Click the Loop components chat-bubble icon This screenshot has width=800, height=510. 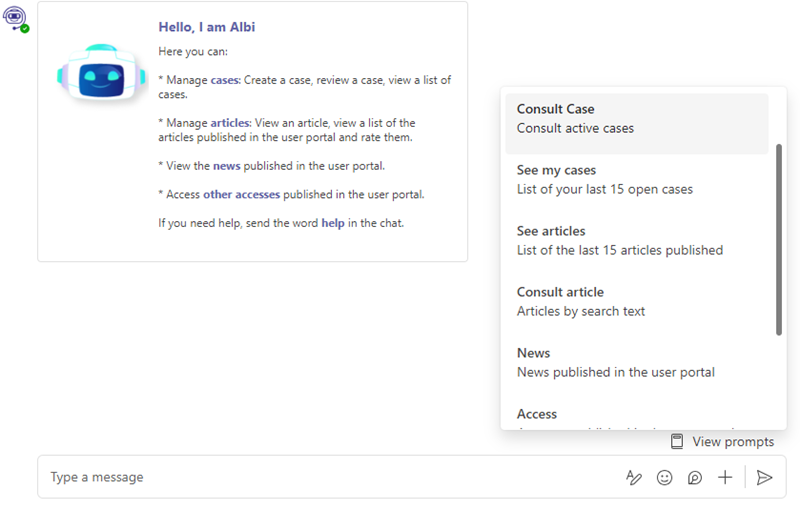tap(695, 478)
